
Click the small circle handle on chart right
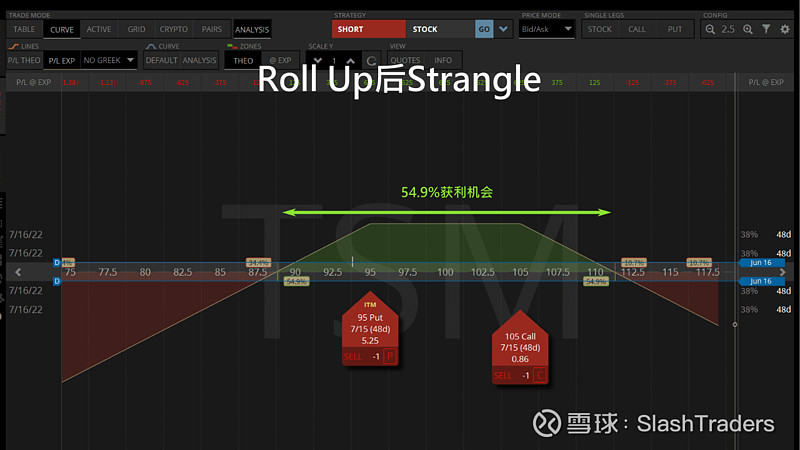(x=735, y=324)
